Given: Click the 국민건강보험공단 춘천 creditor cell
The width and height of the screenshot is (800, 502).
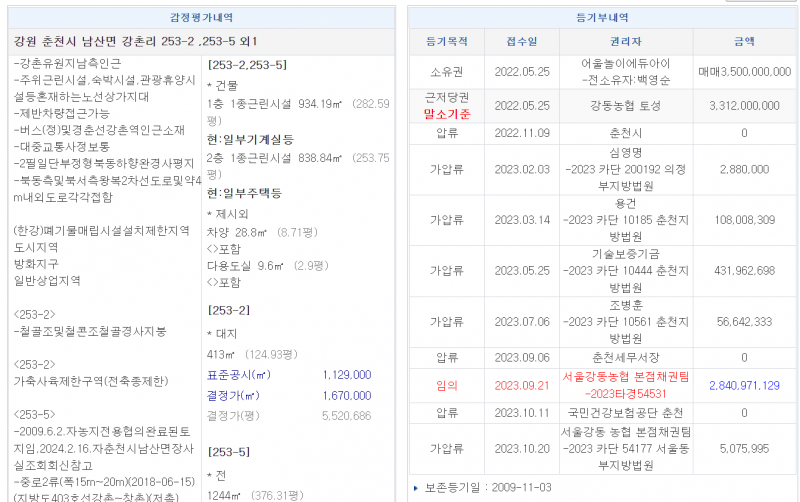Looking at the screenshot, I should [x=626, y=412].
